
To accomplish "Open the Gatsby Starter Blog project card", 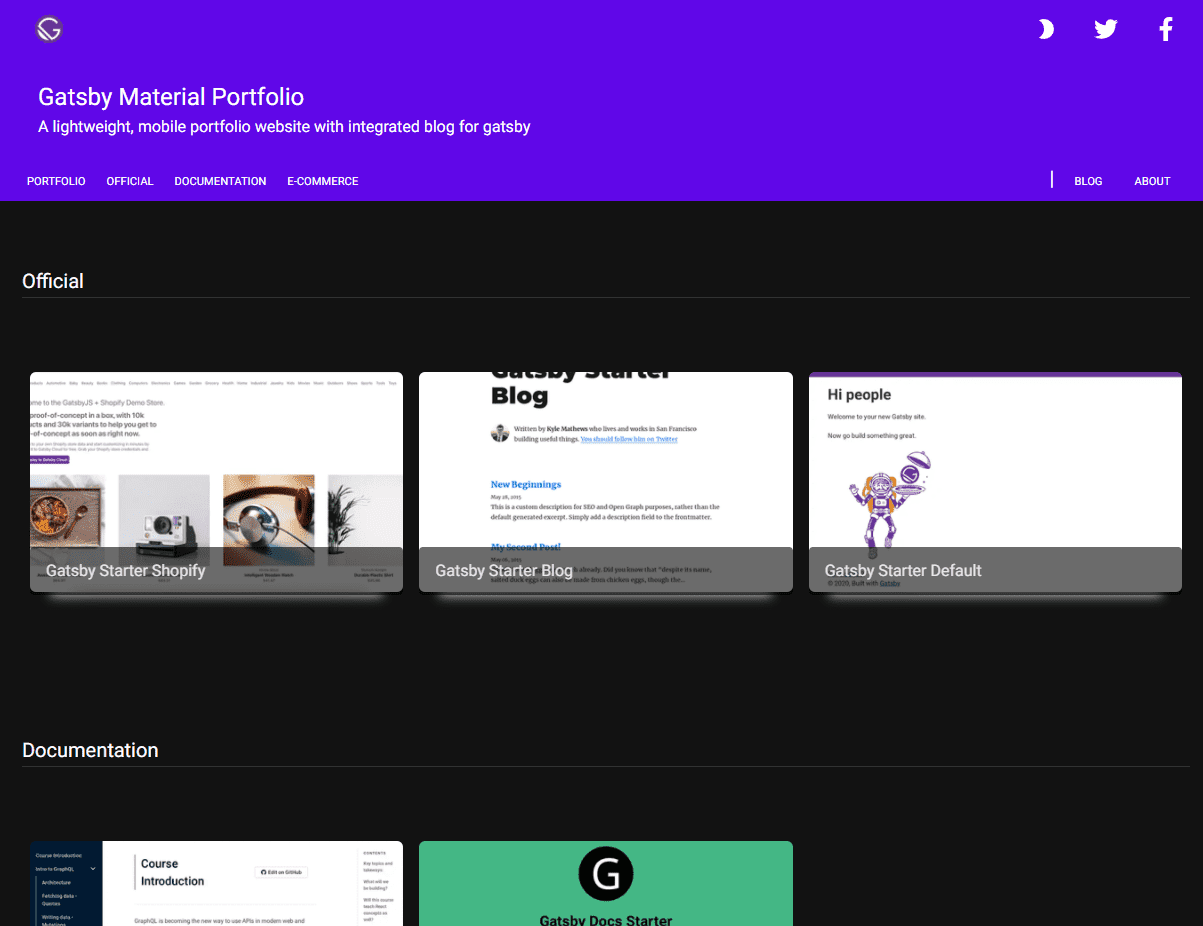I will point(606,482).
